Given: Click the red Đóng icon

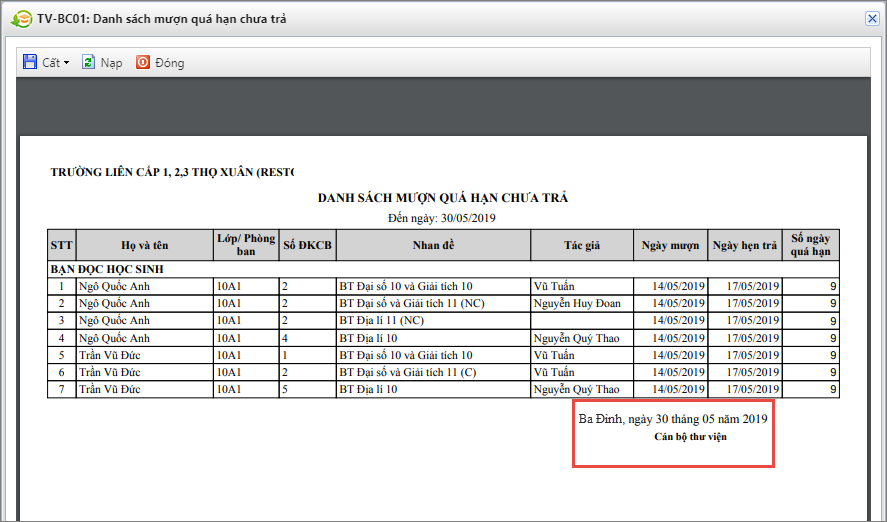Looking at the screenshot, I should tap(143, 62).
